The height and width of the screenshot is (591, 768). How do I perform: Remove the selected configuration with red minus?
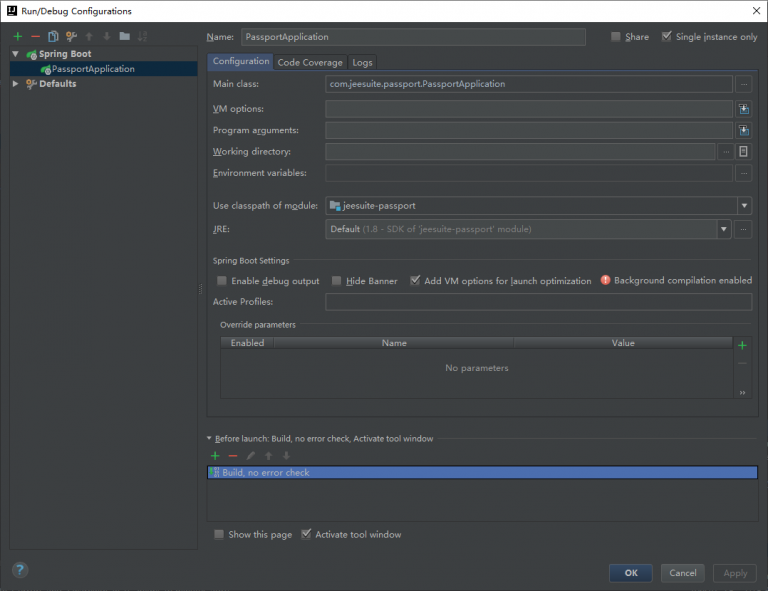(35, 36)
